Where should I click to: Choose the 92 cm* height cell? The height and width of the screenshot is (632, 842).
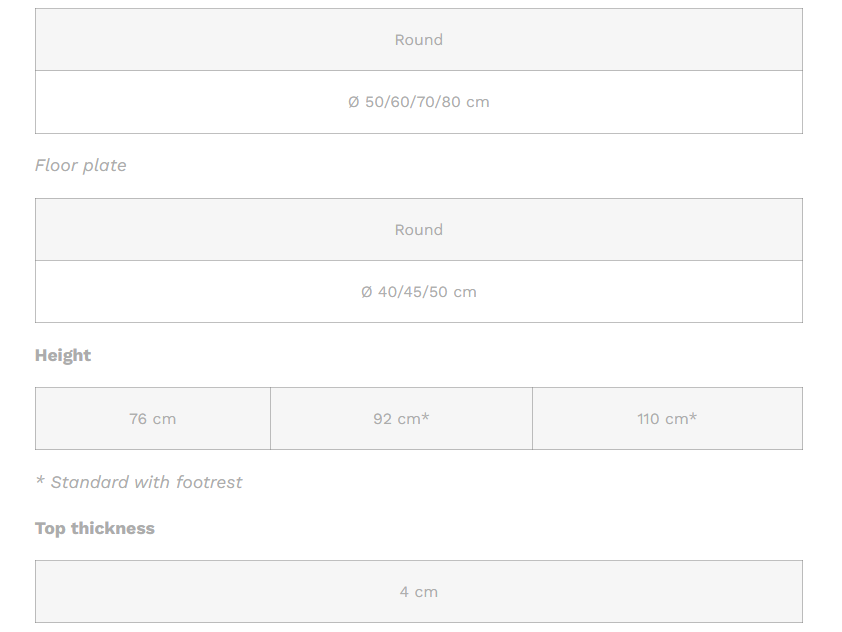(401, 419)
